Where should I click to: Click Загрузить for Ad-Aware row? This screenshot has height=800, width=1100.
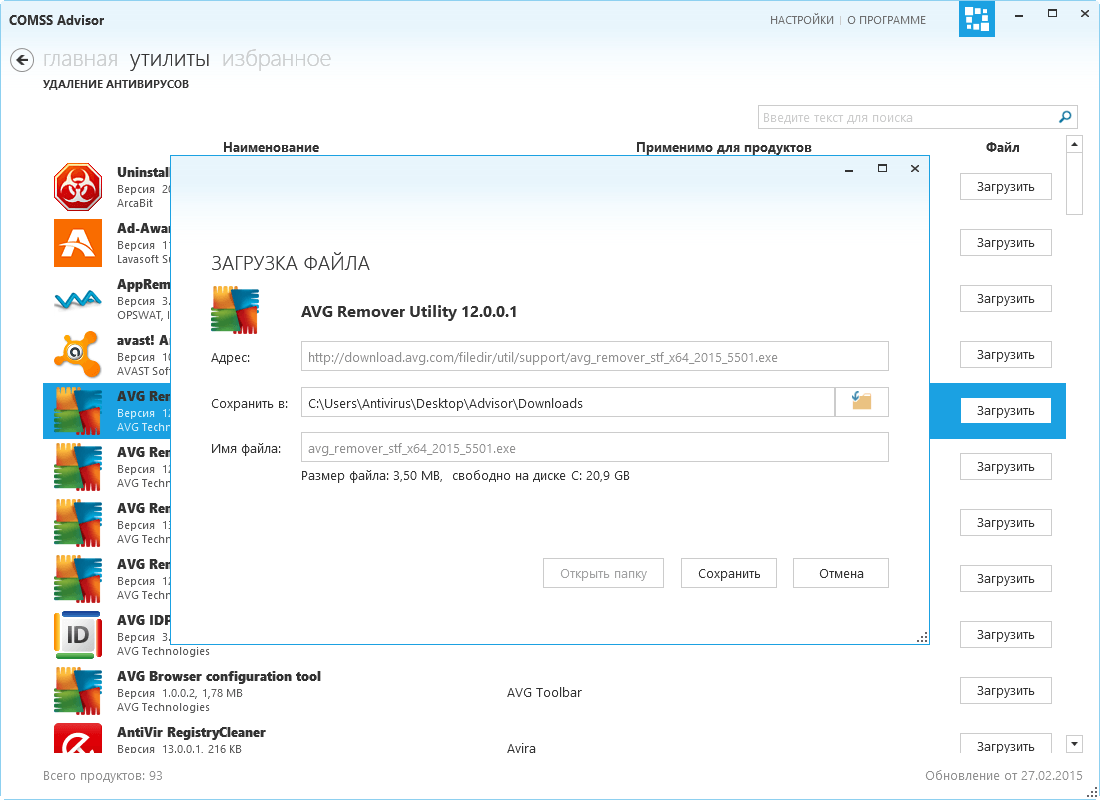[x=1006, y=243]
